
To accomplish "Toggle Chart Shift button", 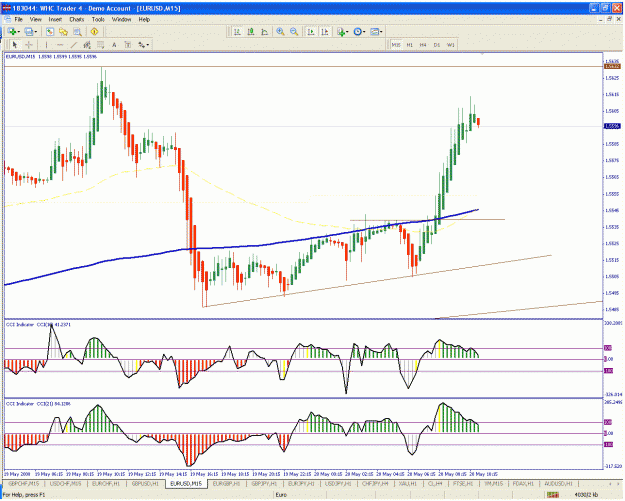I will pyautogui.click(x=324, y=31).
